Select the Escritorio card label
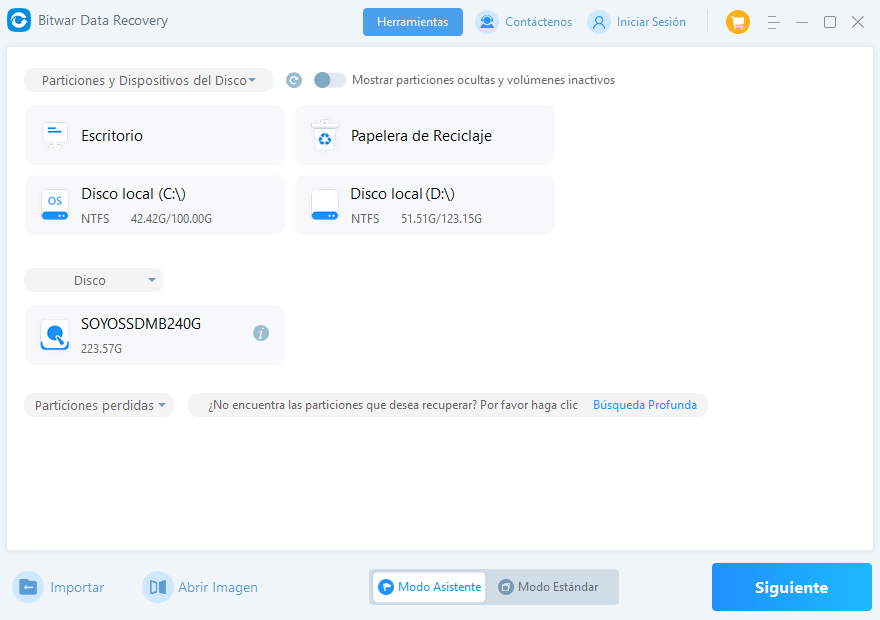The width and height of the screenshot is (880, 620). point(112,136)
